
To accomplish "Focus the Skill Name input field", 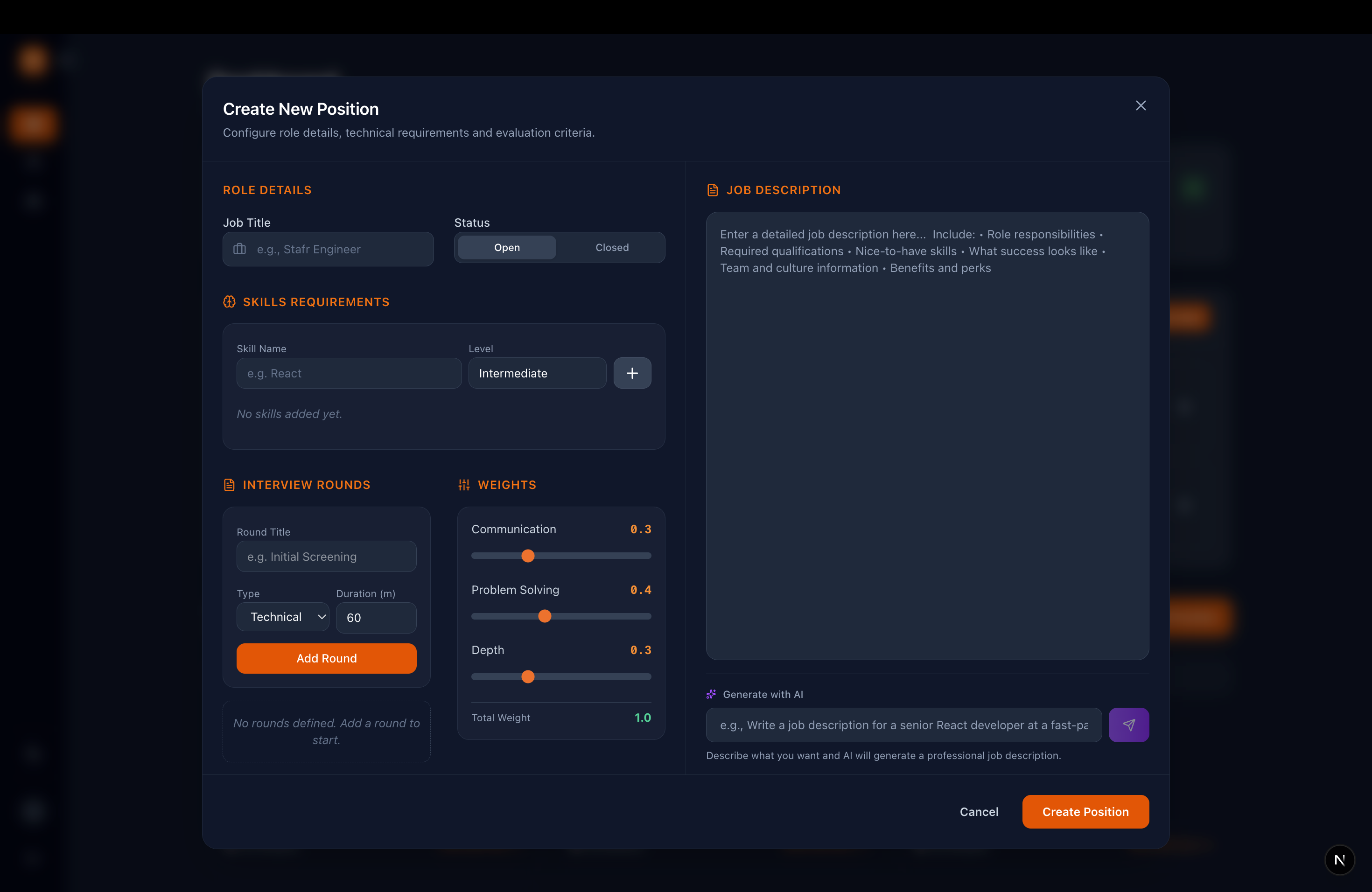I will 348,373.
